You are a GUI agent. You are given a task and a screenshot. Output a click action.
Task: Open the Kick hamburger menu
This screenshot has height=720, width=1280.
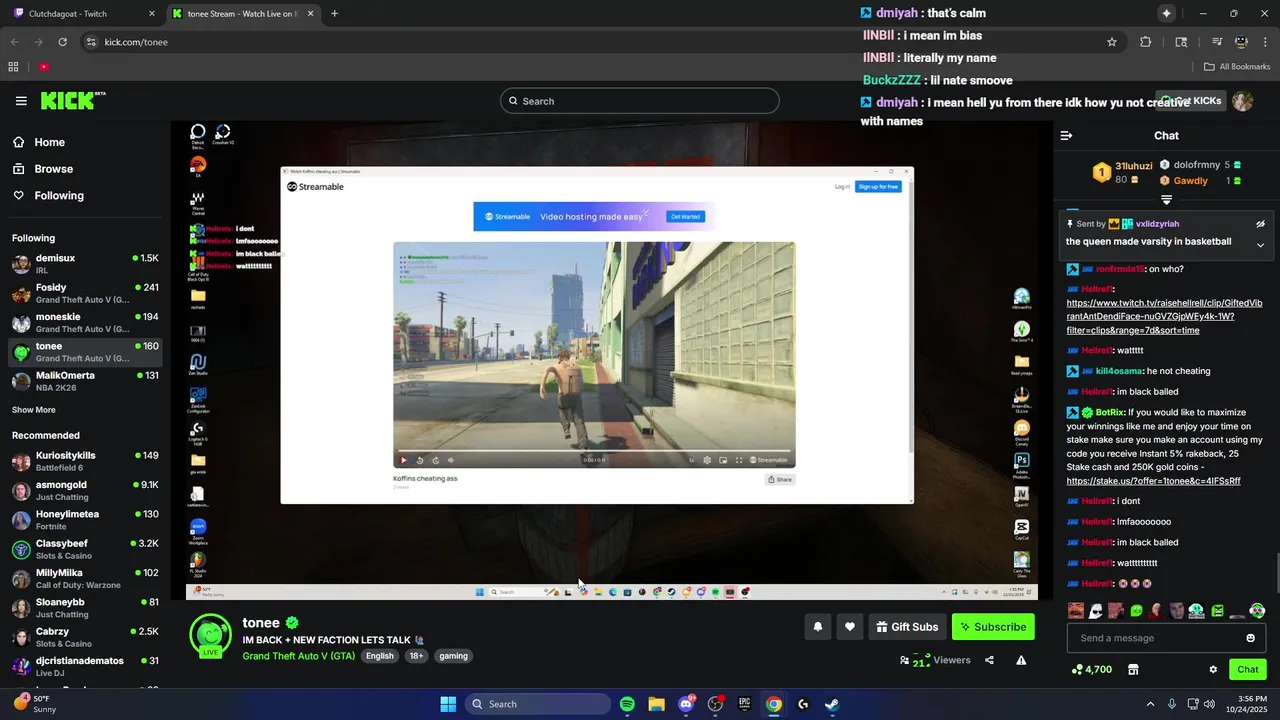coord(21,101)
